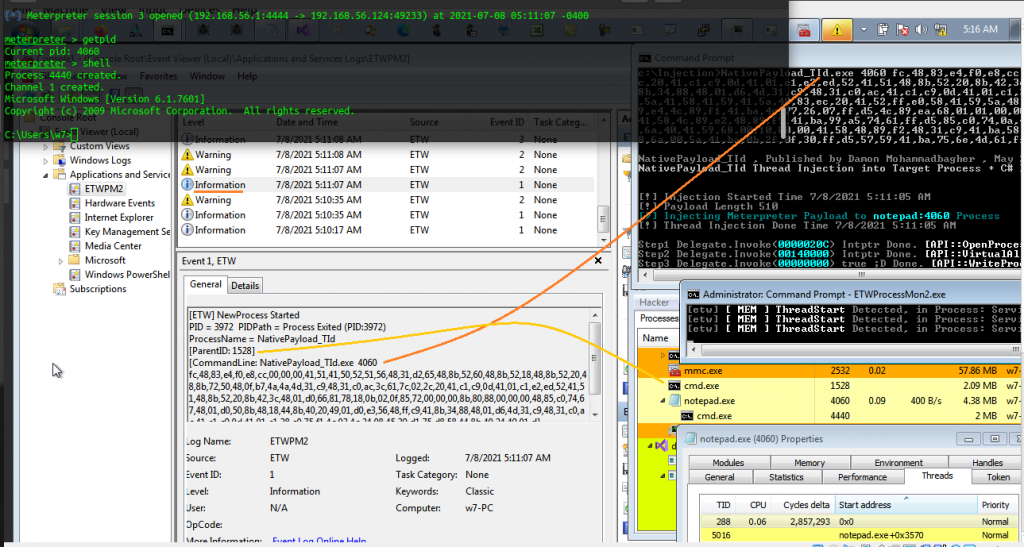1024x547 pixels.
Task: Select the underlined Information event at 5:11:07
Action: [x=219, y=185]
